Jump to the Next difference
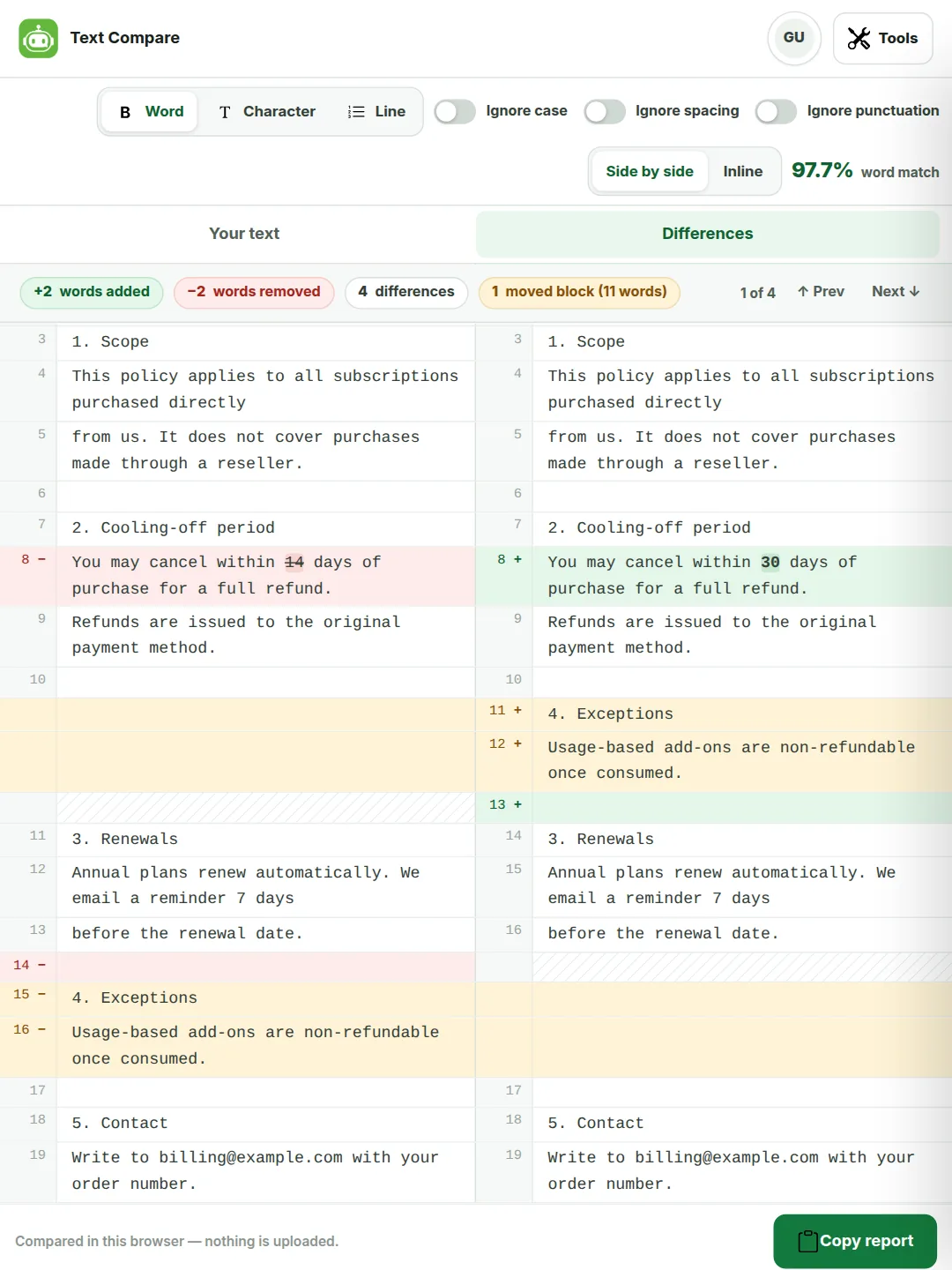Screen dimensions: 952x1270 click(896, 292)
